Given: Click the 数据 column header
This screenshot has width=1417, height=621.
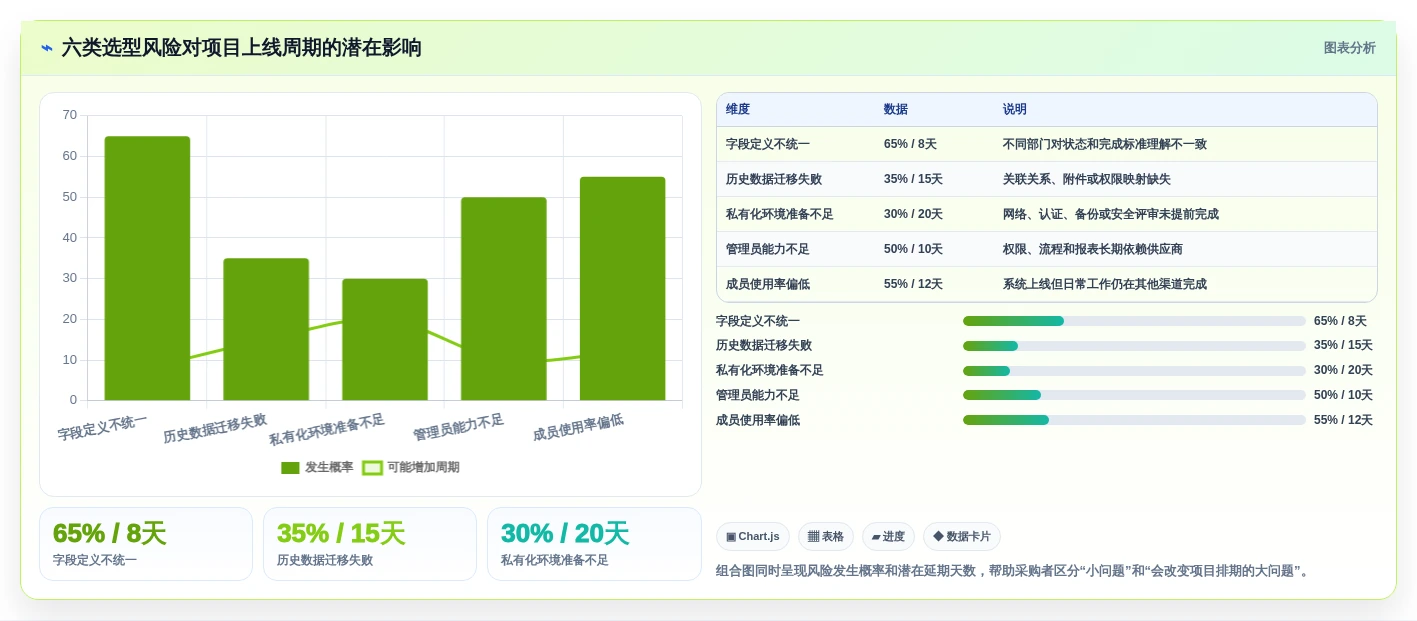Looking at the screenshot, I should pyautogui.click(x=896, y=109).
